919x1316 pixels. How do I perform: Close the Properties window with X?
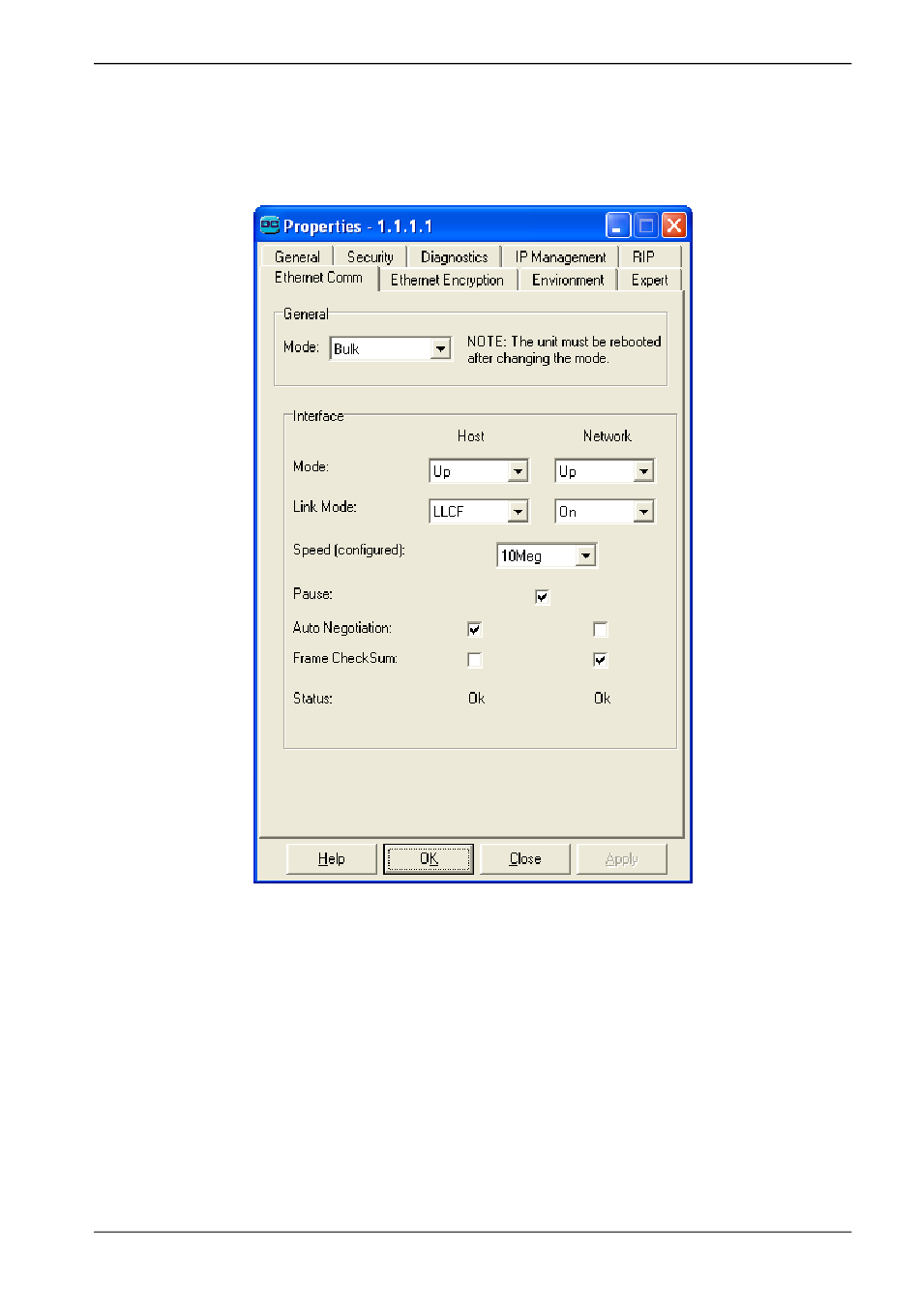click(674, 225)
